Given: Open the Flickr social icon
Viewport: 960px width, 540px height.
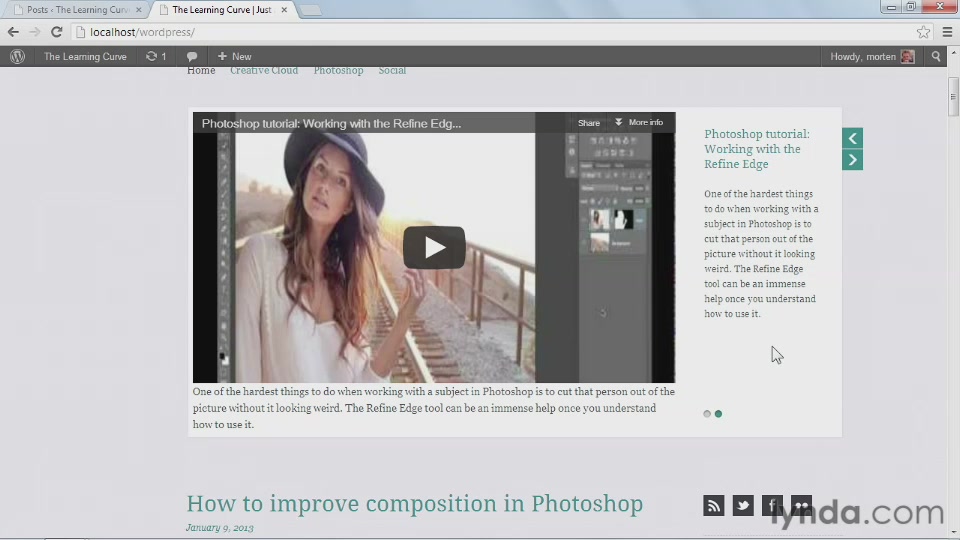Looking at the screenshot, I should click(801, 506).
